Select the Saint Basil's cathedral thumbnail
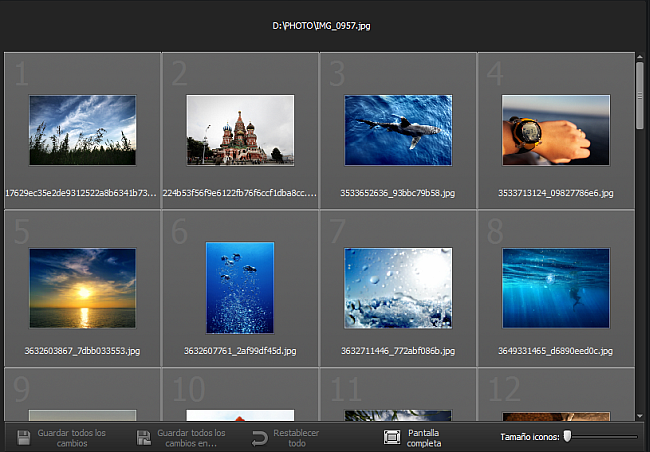The image size is (650, 452). tap(240, 130)
